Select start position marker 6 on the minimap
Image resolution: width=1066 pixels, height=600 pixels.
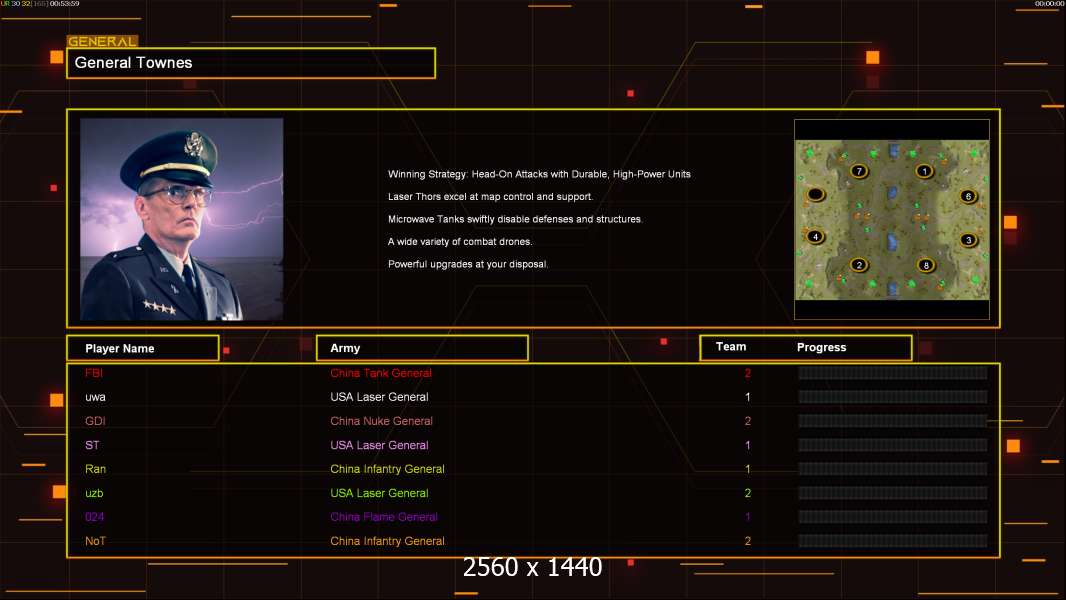point(969,196)
